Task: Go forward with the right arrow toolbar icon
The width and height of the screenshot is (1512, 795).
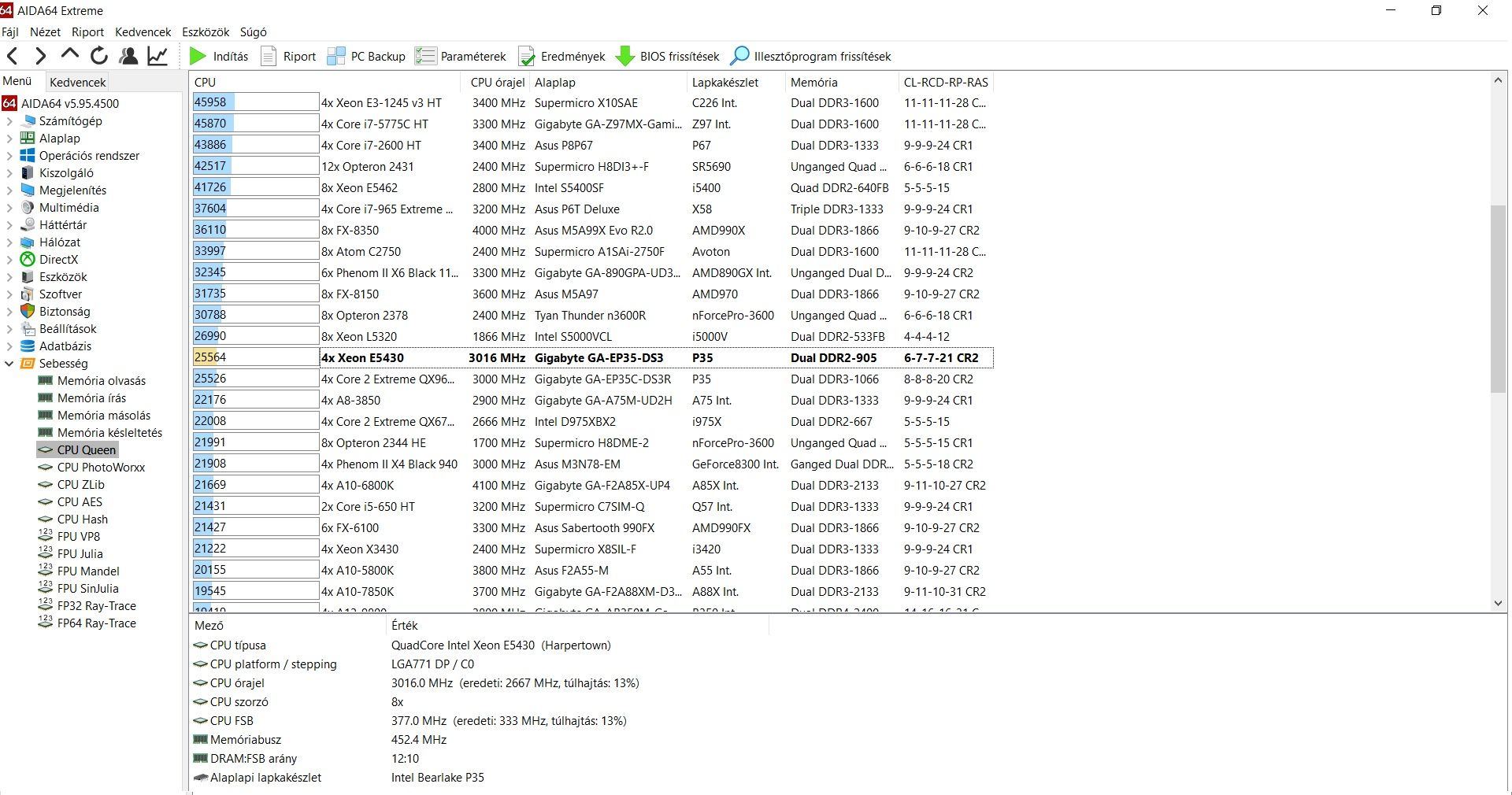Action: click(x=41, y=56)
